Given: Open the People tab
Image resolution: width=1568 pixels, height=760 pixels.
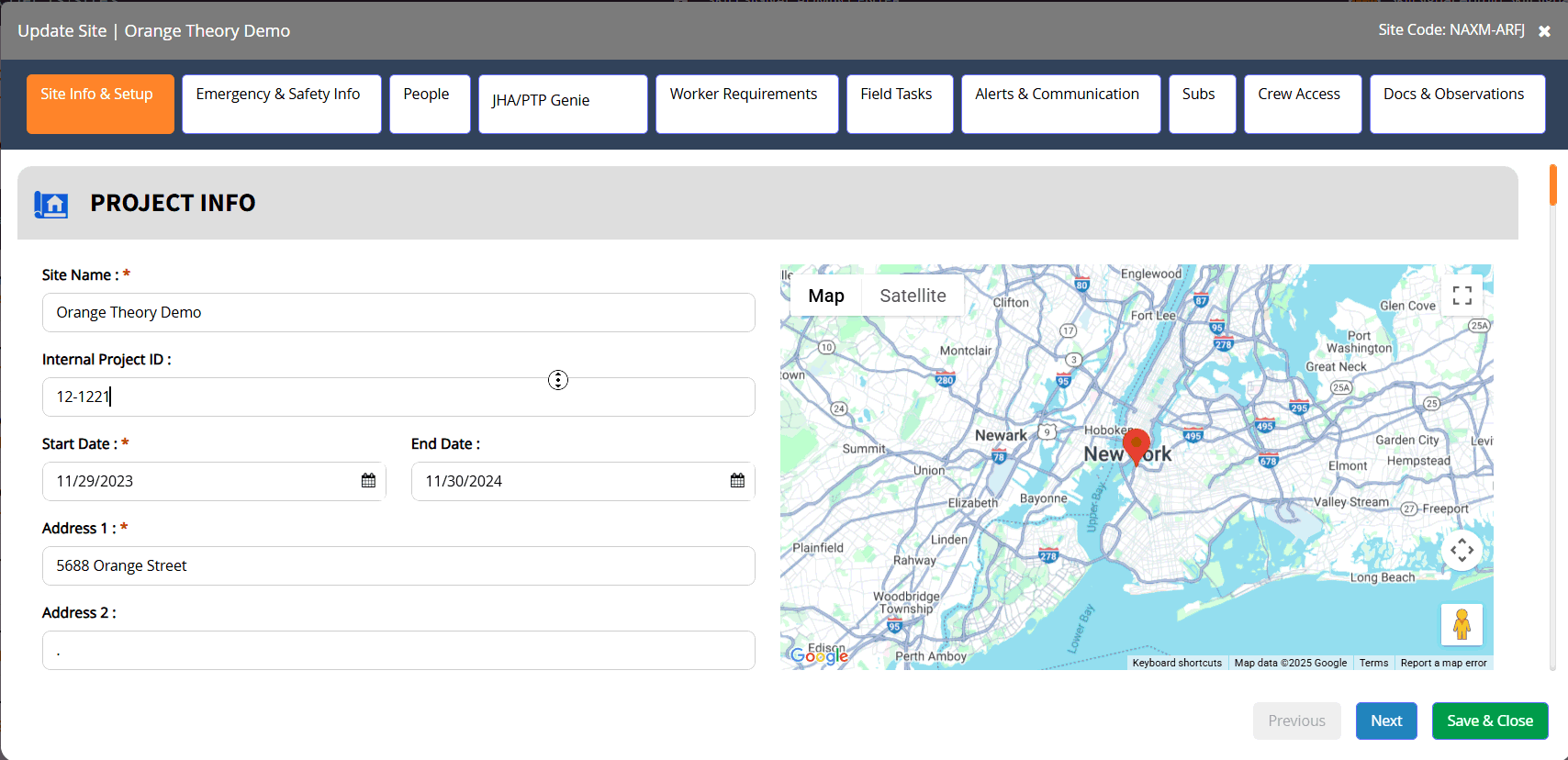Looking at the screenshot, I should [430, 104].
